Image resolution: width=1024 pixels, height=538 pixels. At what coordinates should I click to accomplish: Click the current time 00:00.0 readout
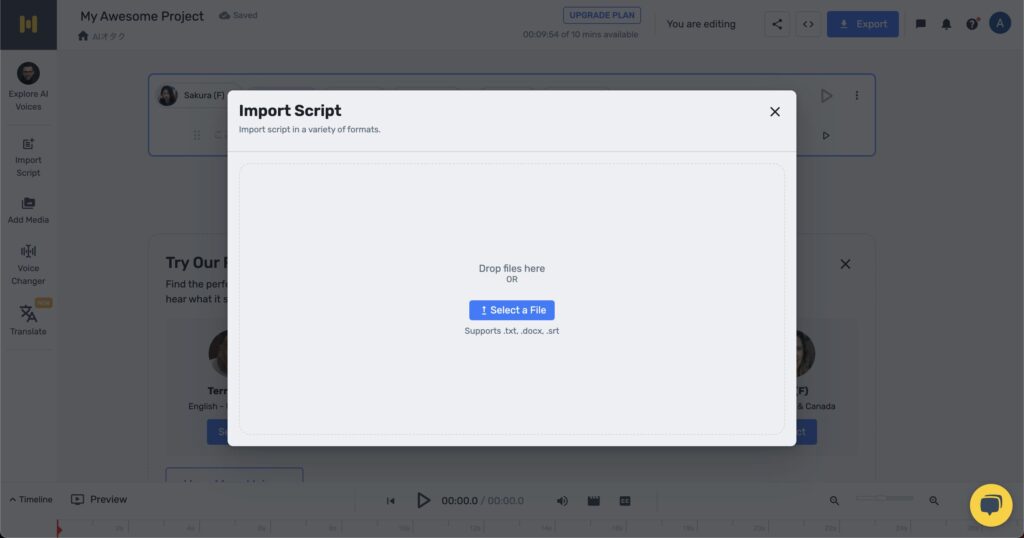coord(459,501)
